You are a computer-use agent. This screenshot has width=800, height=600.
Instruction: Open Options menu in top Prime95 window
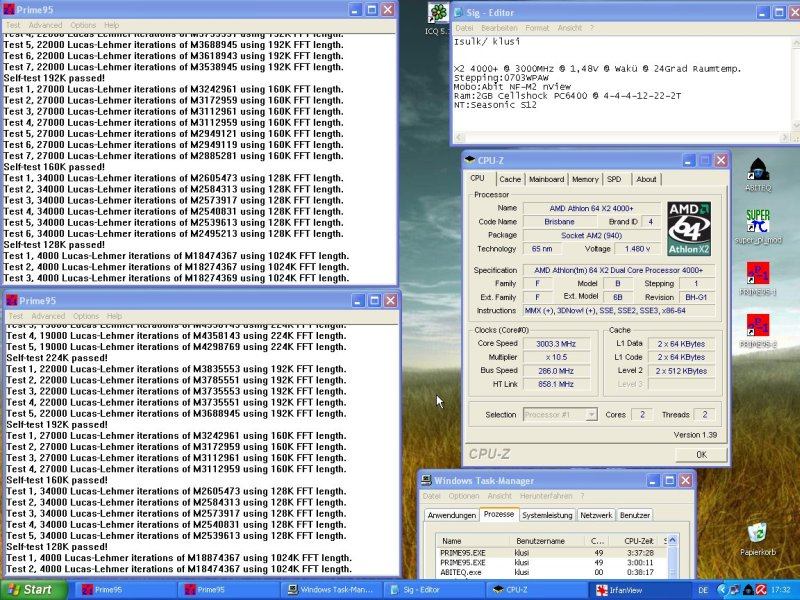[83, 25]
